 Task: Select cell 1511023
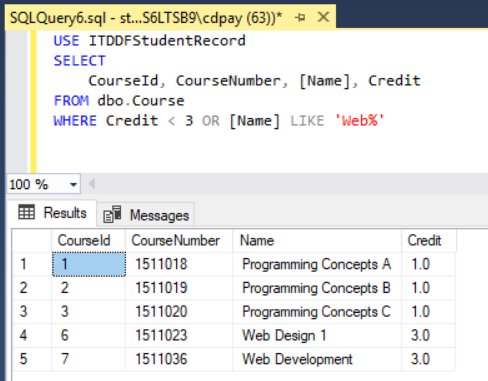tap(179, 335)
